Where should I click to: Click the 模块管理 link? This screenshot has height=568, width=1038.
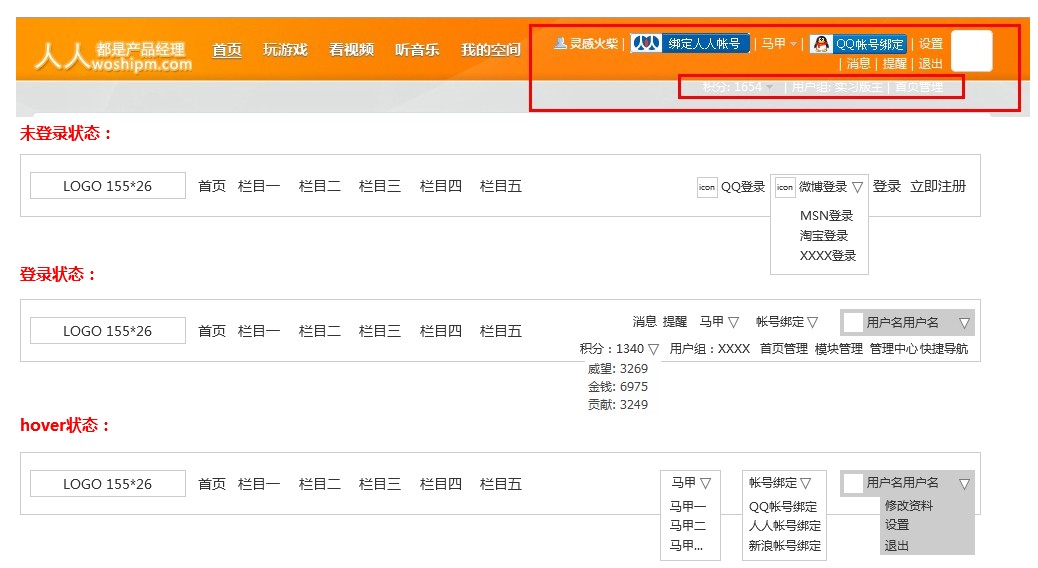pyautogui.click(x=839, y=349)
